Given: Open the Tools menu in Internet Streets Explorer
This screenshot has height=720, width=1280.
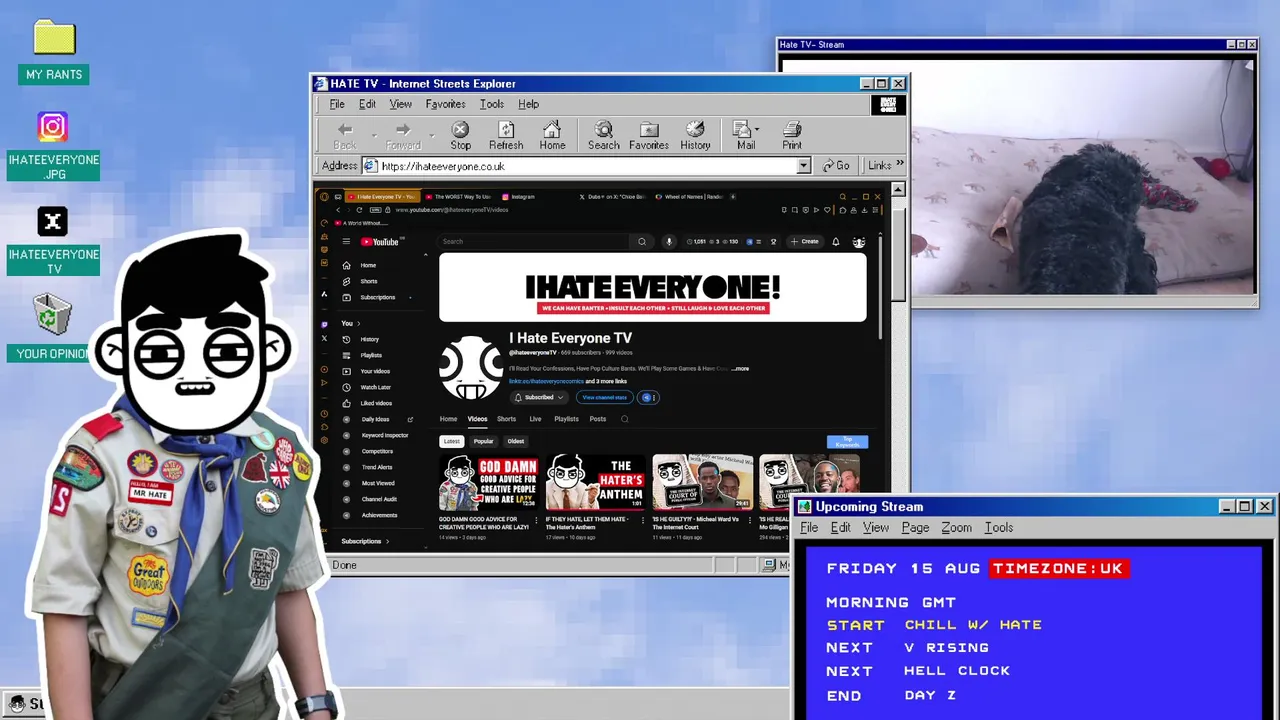Looking at the screenshot, I should point(491,104).
